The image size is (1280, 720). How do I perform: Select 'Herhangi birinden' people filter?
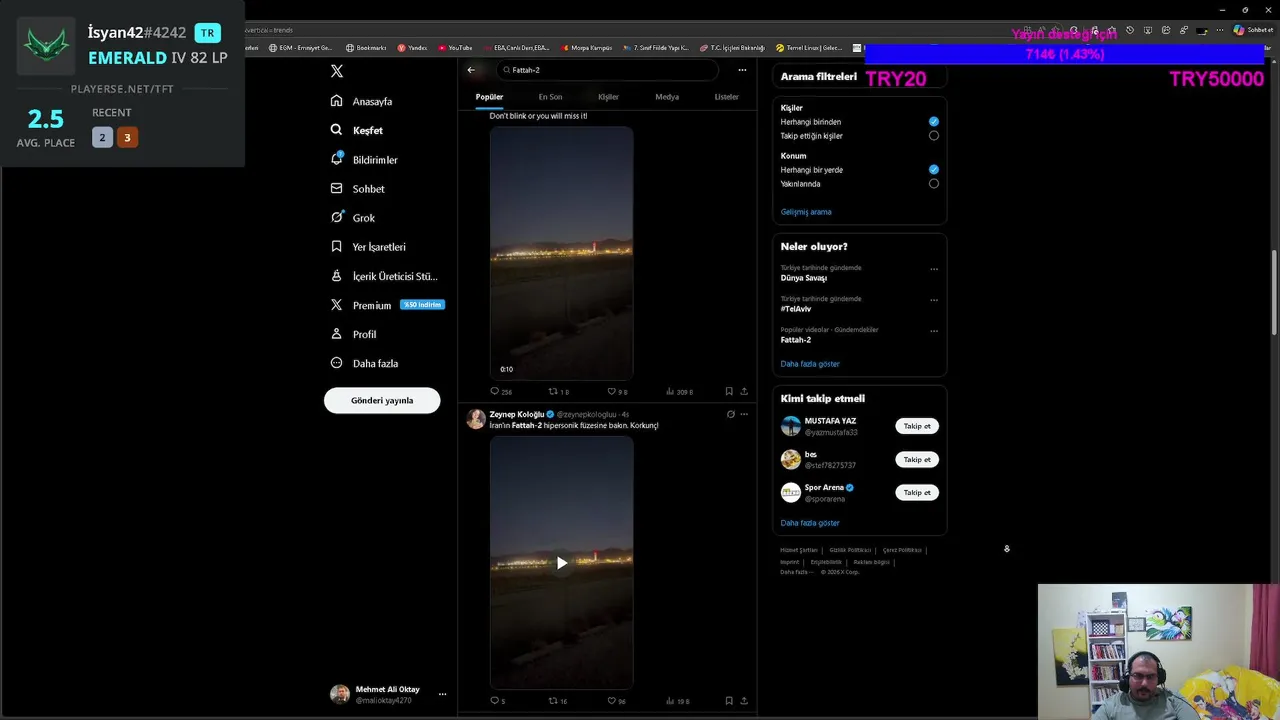pyautogui.click(x=934, y=122)
